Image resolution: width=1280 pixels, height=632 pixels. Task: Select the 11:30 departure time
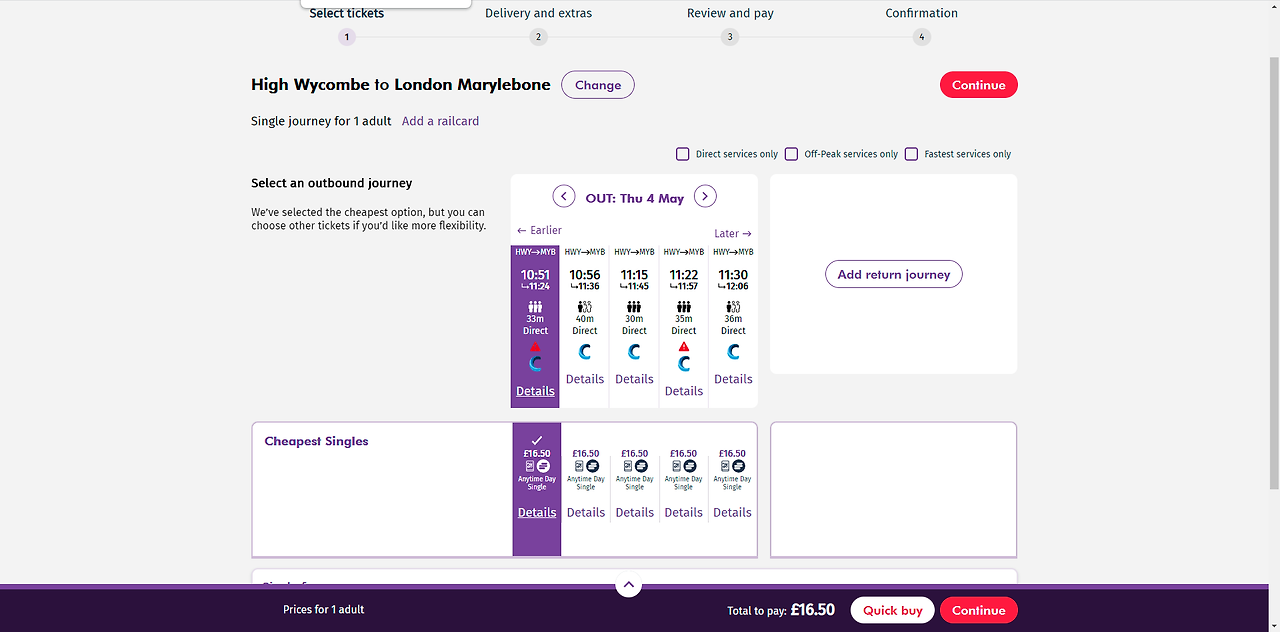[733, 275]
